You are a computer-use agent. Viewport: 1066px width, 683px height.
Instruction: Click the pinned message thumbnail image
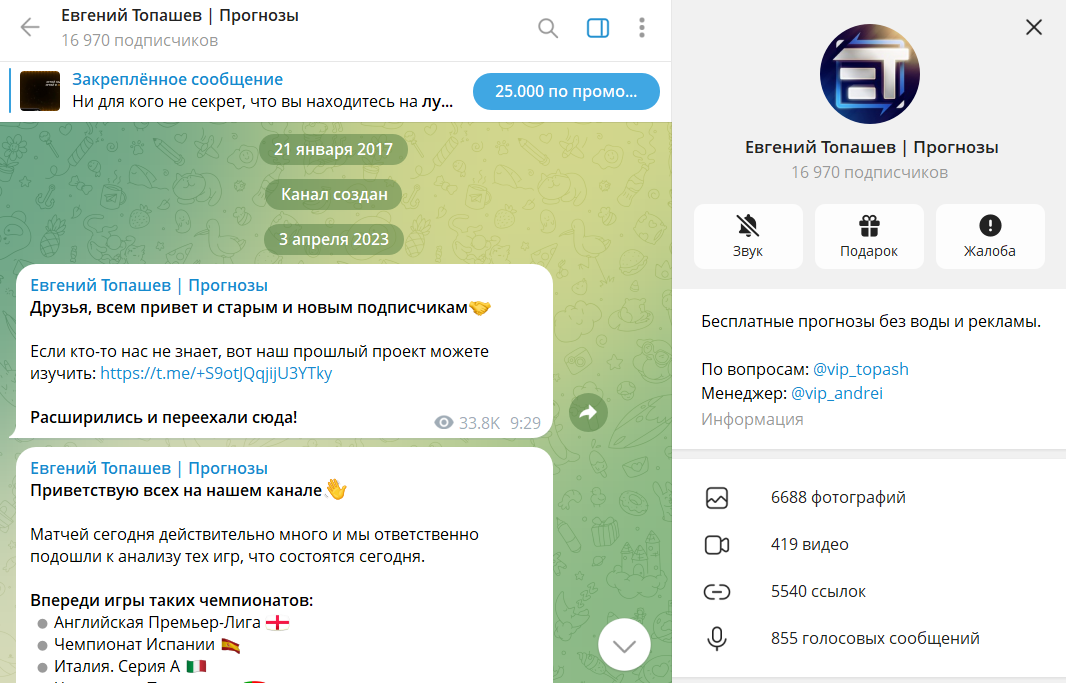(x=40, y=90)
